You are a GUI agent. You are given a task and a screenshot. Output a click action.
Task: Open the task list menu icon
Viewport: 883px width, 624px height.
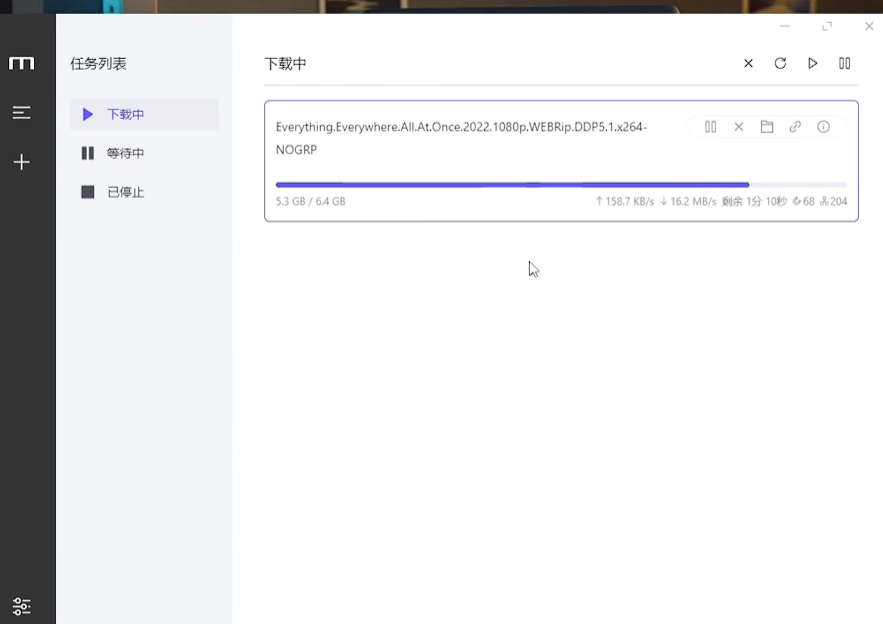21,113
